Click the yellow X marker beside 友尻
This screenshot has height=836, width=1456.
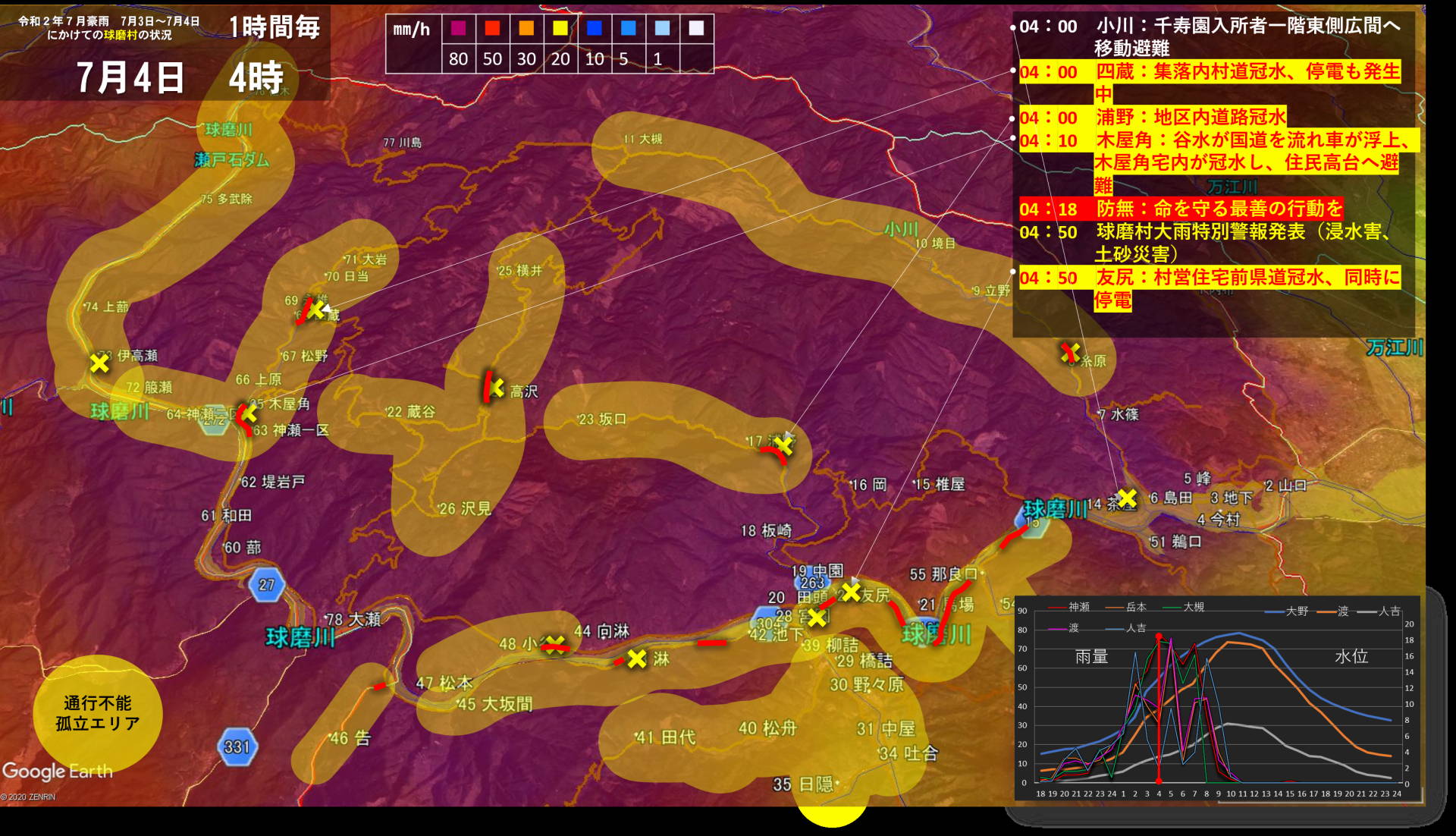pyautogui.click(x=851, y=592)
